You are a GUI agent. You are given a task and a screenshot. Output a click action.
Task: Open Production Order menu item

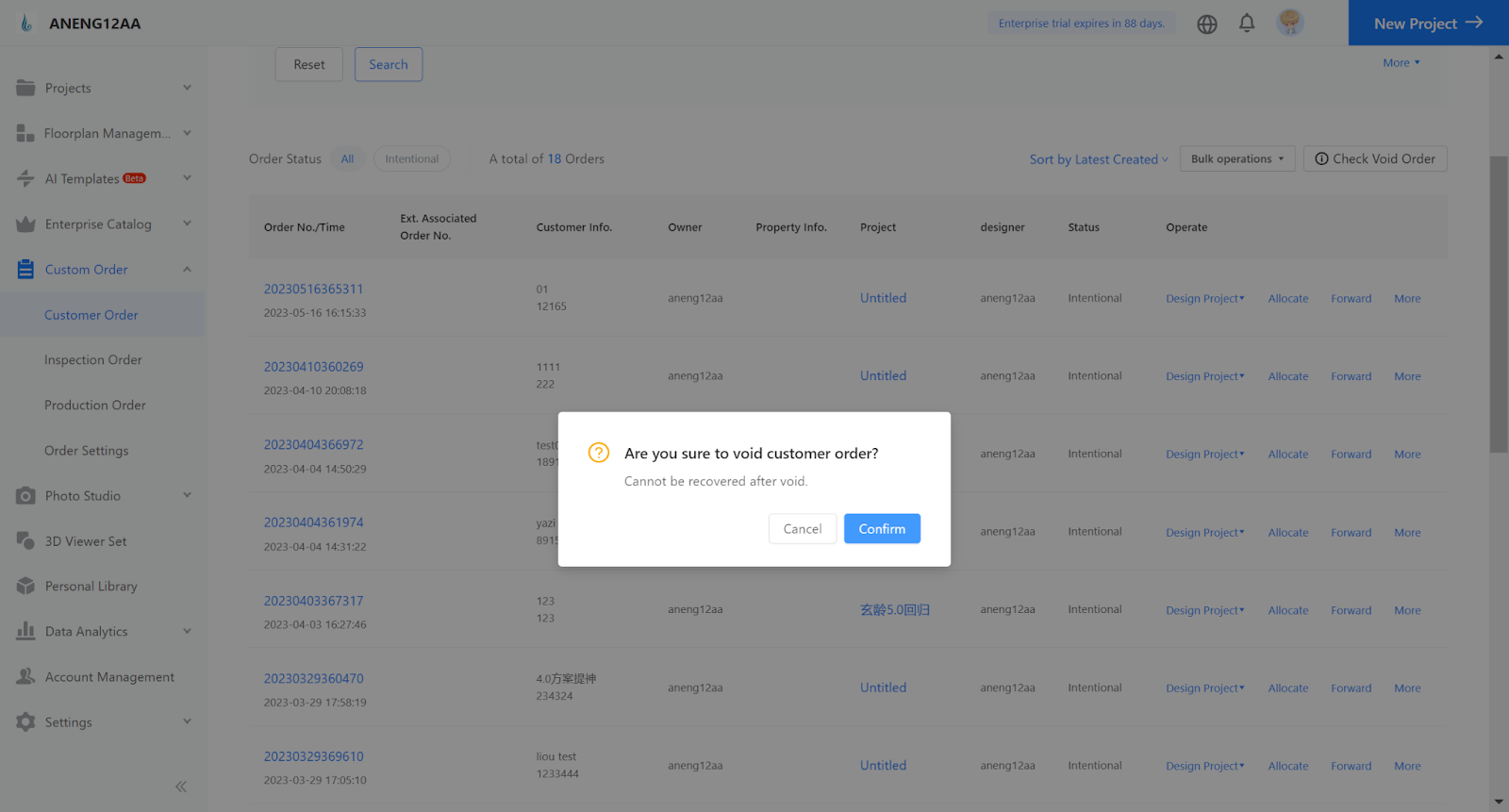[95, 406]
